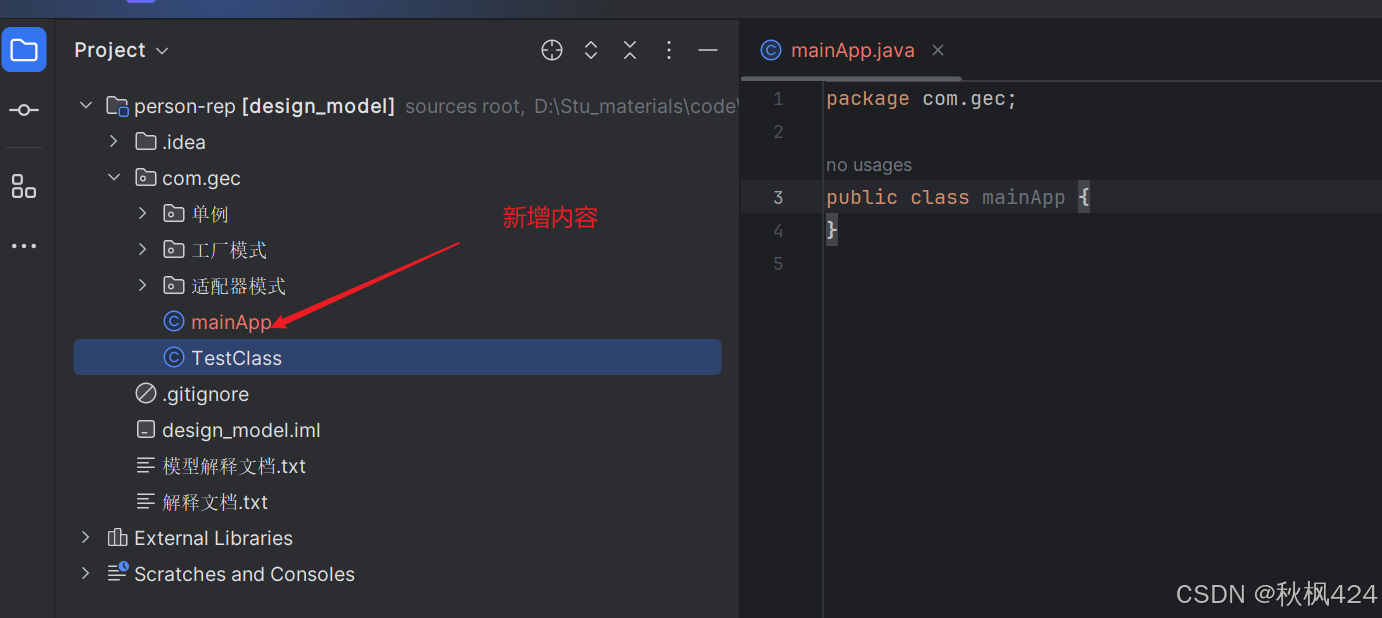
Task: Select the .gitignore file
Action: click(x=205, y=393)
